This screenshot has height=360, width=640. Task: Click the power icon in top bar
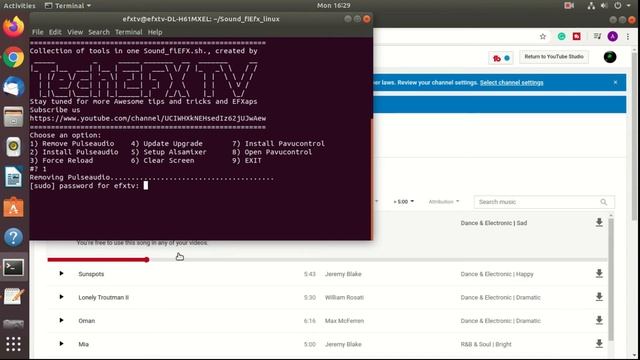click(618, 5)
